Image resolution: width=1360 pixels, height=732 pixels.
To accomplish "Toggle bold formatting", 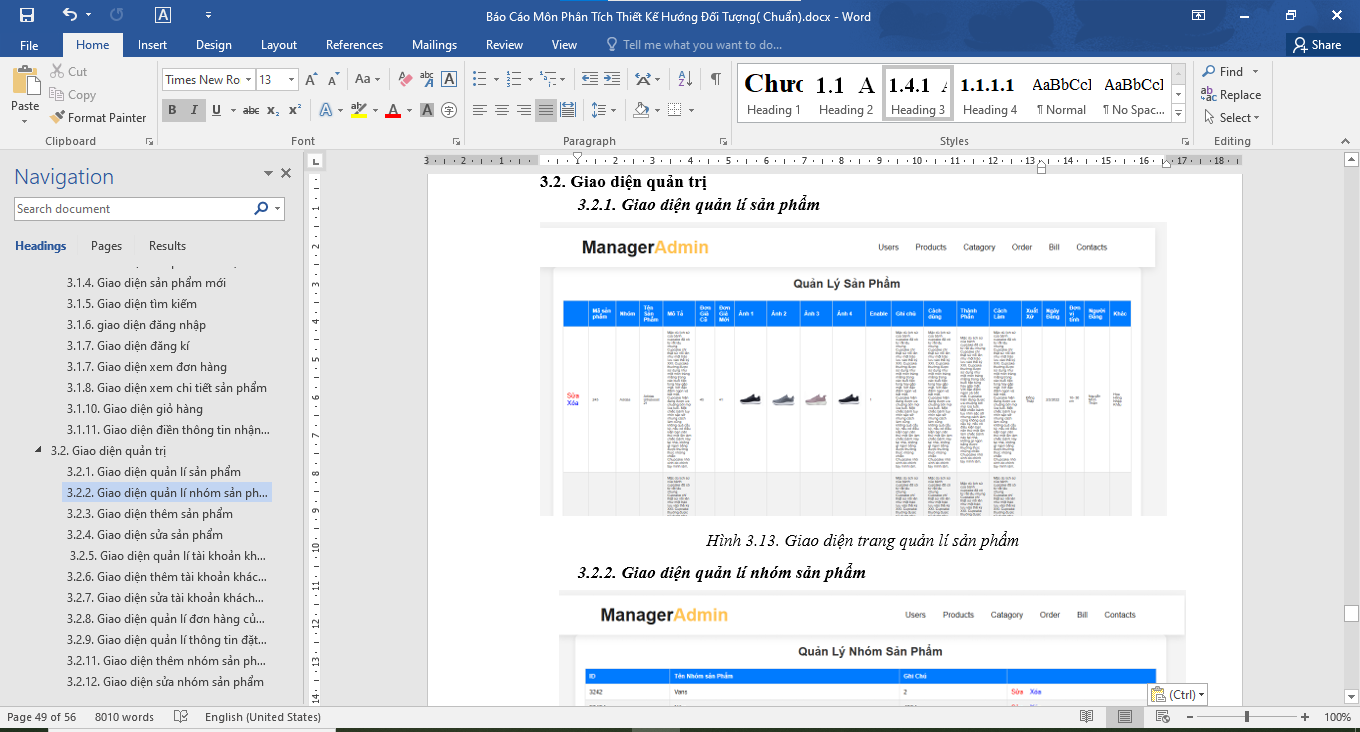I will 172,110.
